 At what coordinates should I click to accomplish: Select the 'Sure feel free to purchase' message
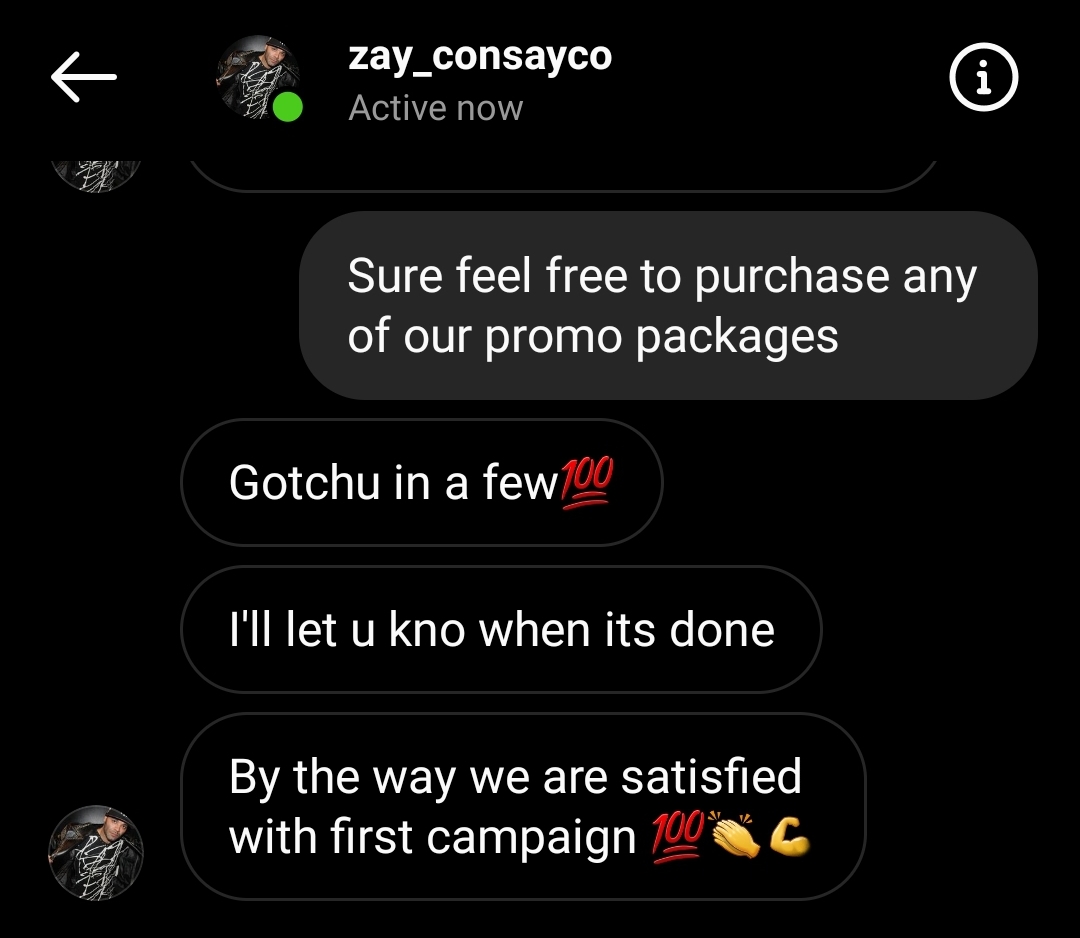coord(668,305)
